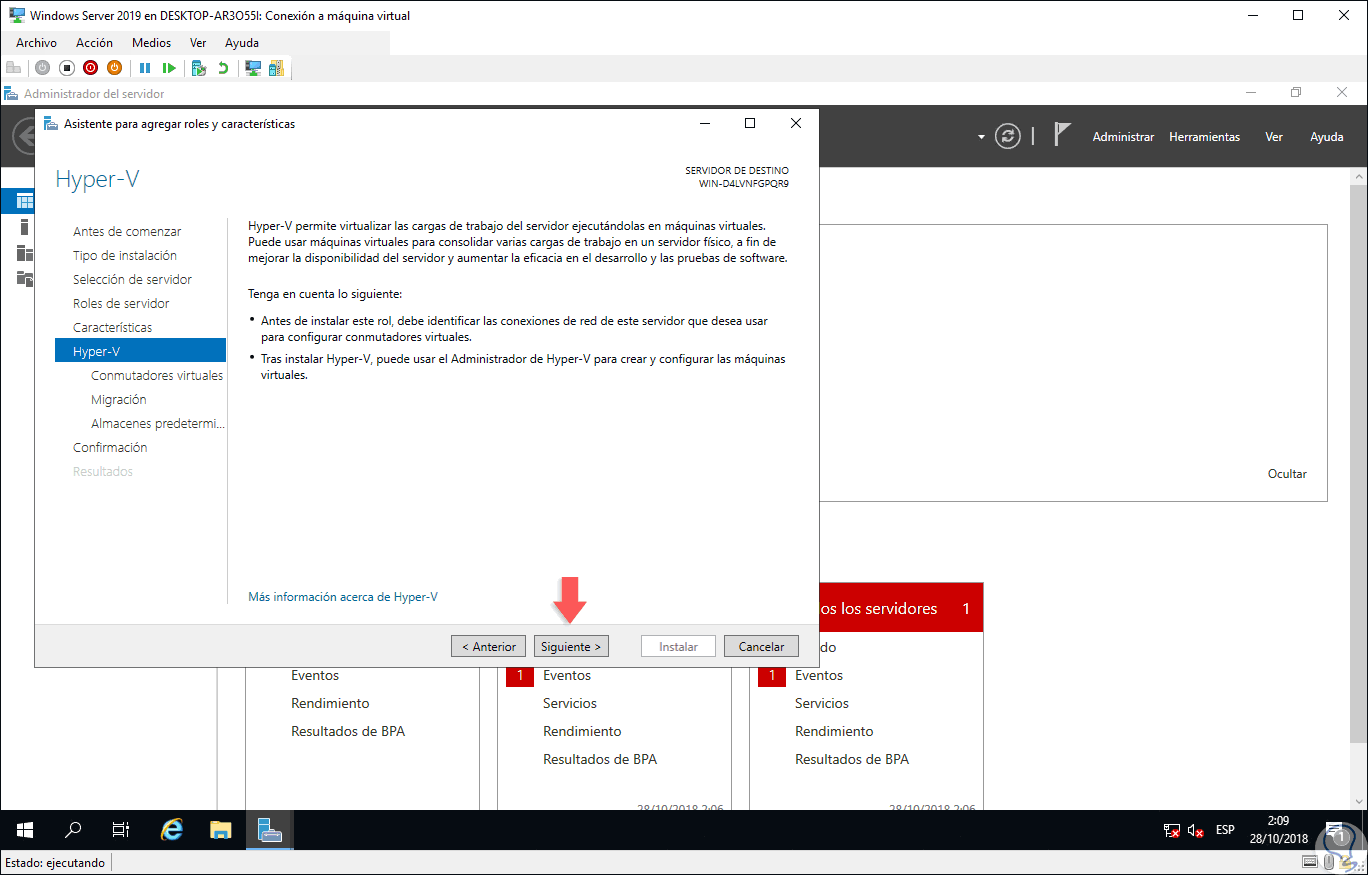Image resolution: width=1368 pixels, height=875 pixels.
Task: Open Eventos in the rightmost server tile
Action: 819,675
